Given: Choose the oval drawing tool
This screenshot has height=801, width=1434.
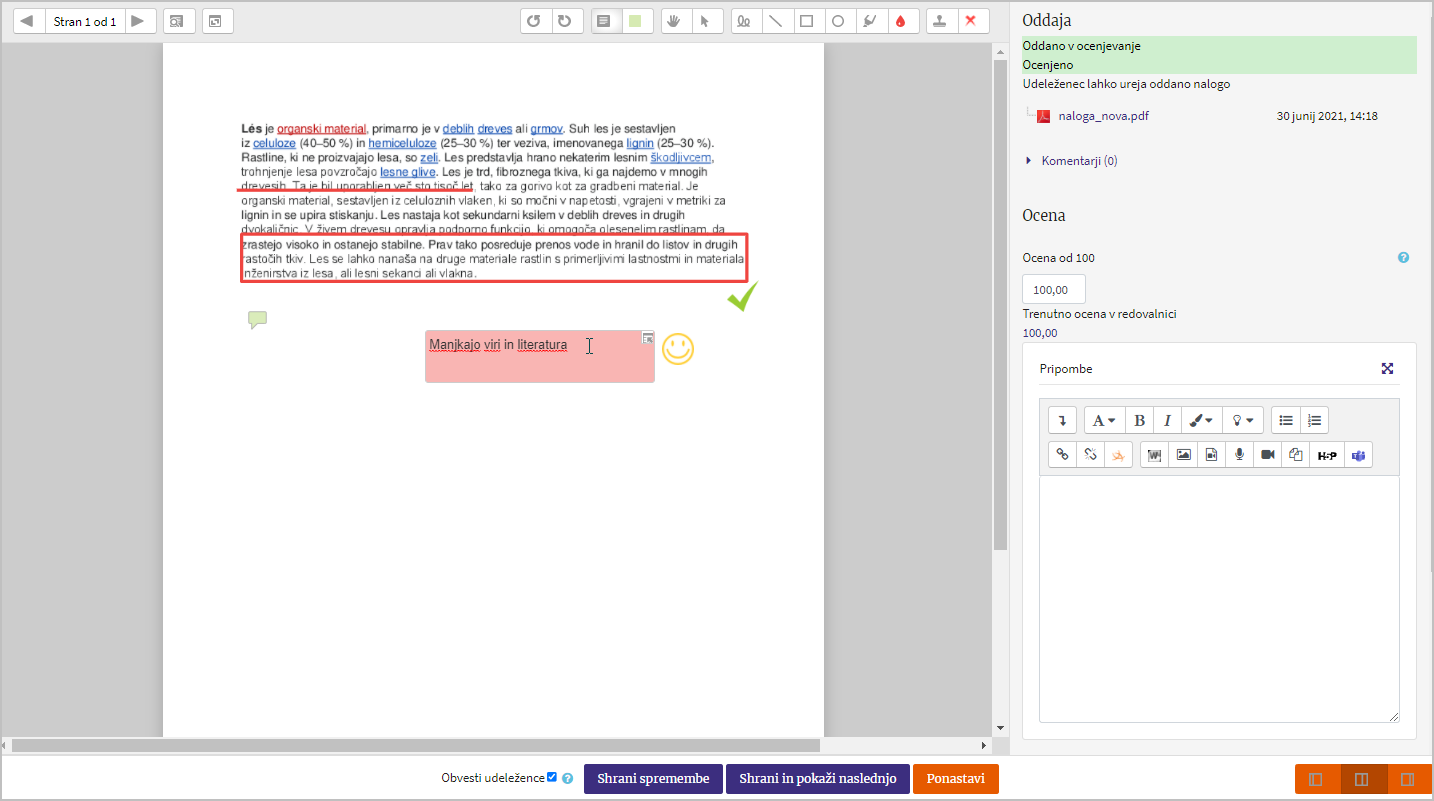Looking at the screenshot, I should pos(838,21).
